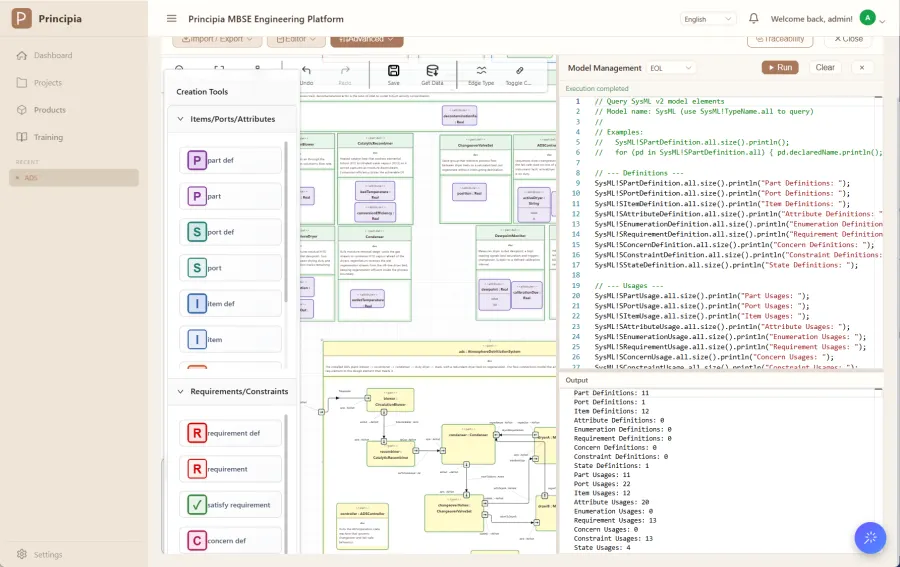Select the blower : CirculationBlower block
900x567 pixels.
click(x=390, y=399)
